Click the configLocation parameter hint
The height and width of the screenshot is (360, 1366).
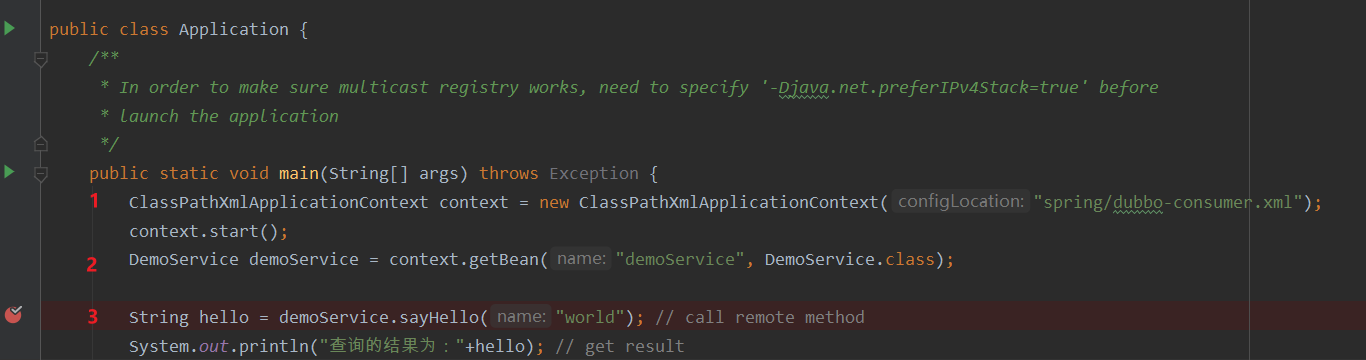[960, 202]
